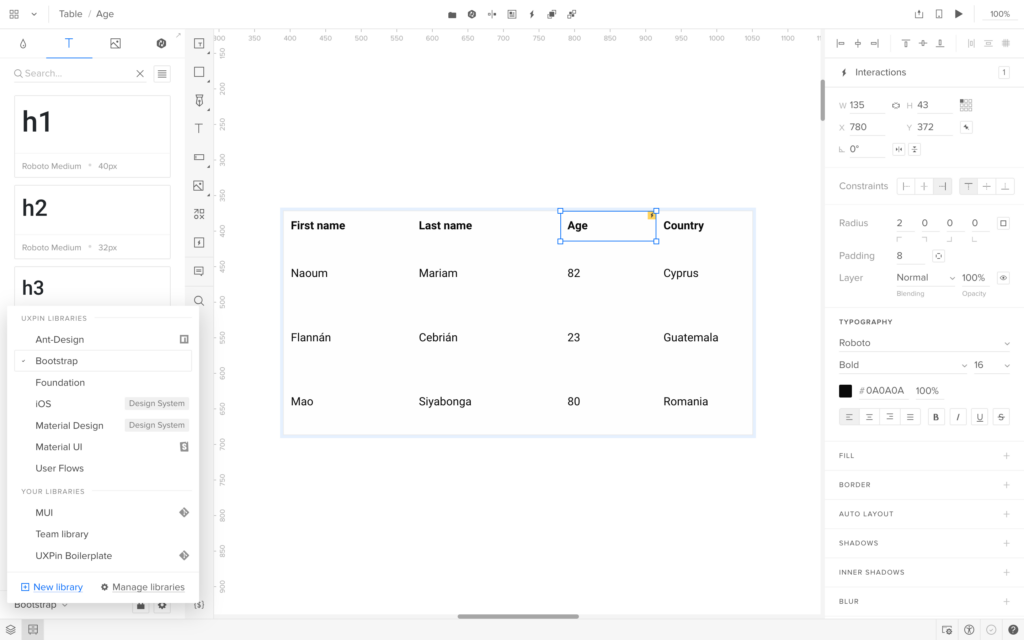Clear the library search field

point(140,74)
